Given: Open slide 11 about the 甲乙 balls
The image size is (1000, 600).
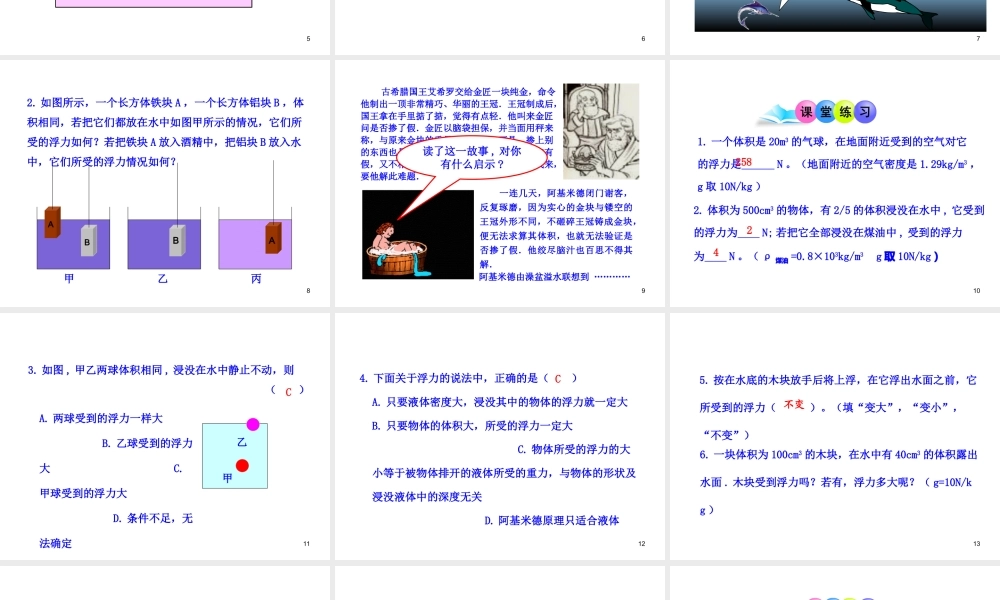Looking at the screenshot, I should pos(165,436).
